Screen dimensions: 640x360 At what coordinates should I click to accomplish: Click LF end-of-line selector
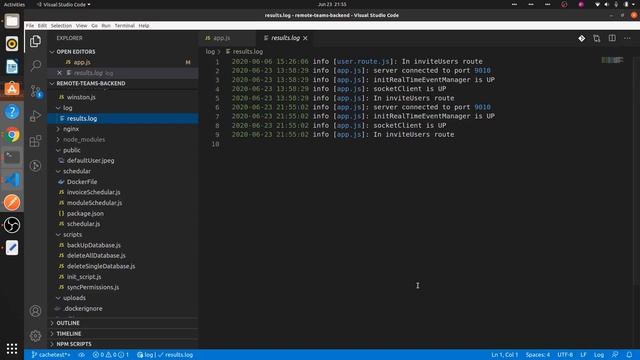pyautogui.click(x=583, y=355)
